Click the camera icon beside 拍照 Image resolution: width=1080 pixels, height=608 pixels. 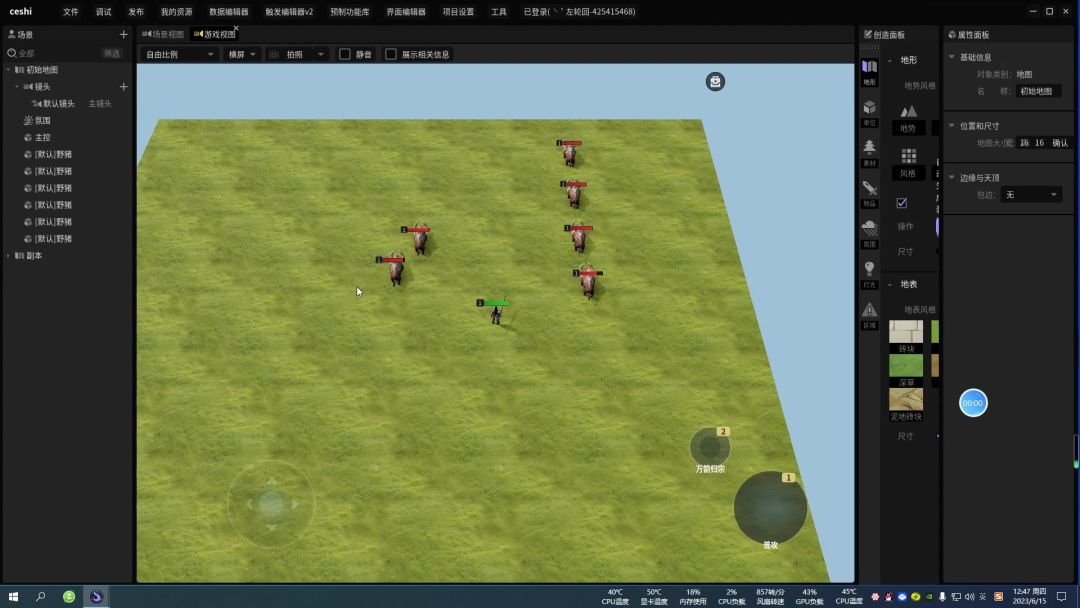click(274, 54)
